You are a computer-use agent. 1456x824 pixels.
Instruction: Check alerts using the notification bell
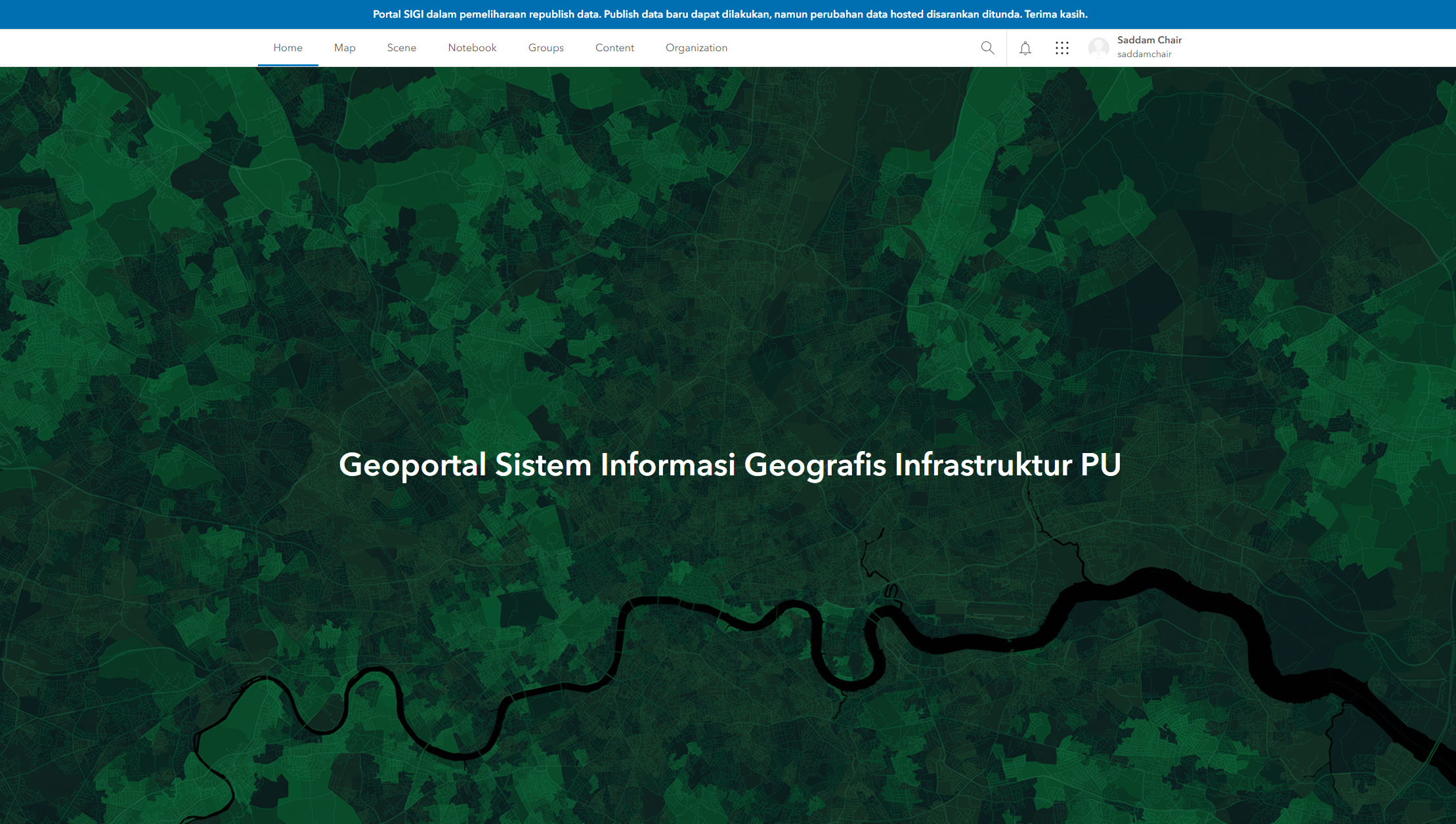(x=1025, y=47)
